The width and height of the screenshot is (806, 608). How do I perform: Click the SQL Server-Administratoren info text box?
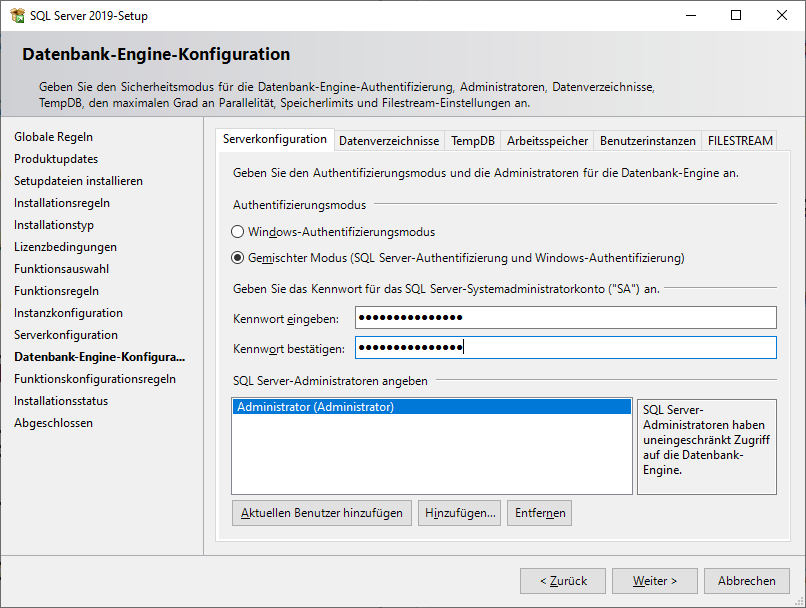[x=707, y=447]
